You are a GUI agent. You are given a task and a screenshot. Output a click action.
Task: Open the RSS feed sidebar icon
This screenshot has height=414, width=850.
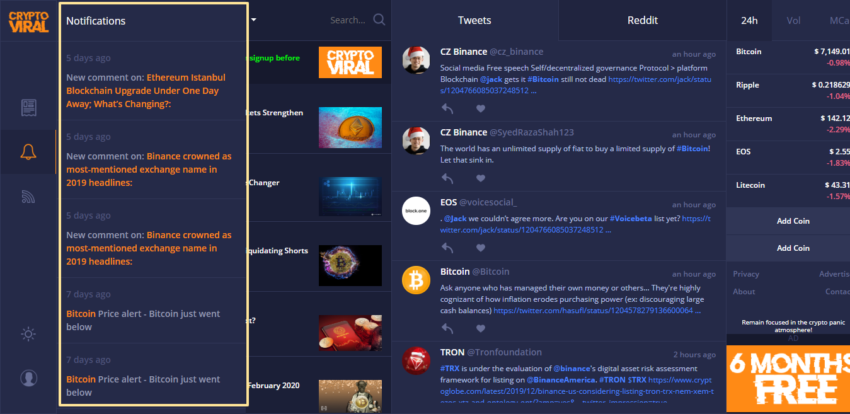point(28,196)
